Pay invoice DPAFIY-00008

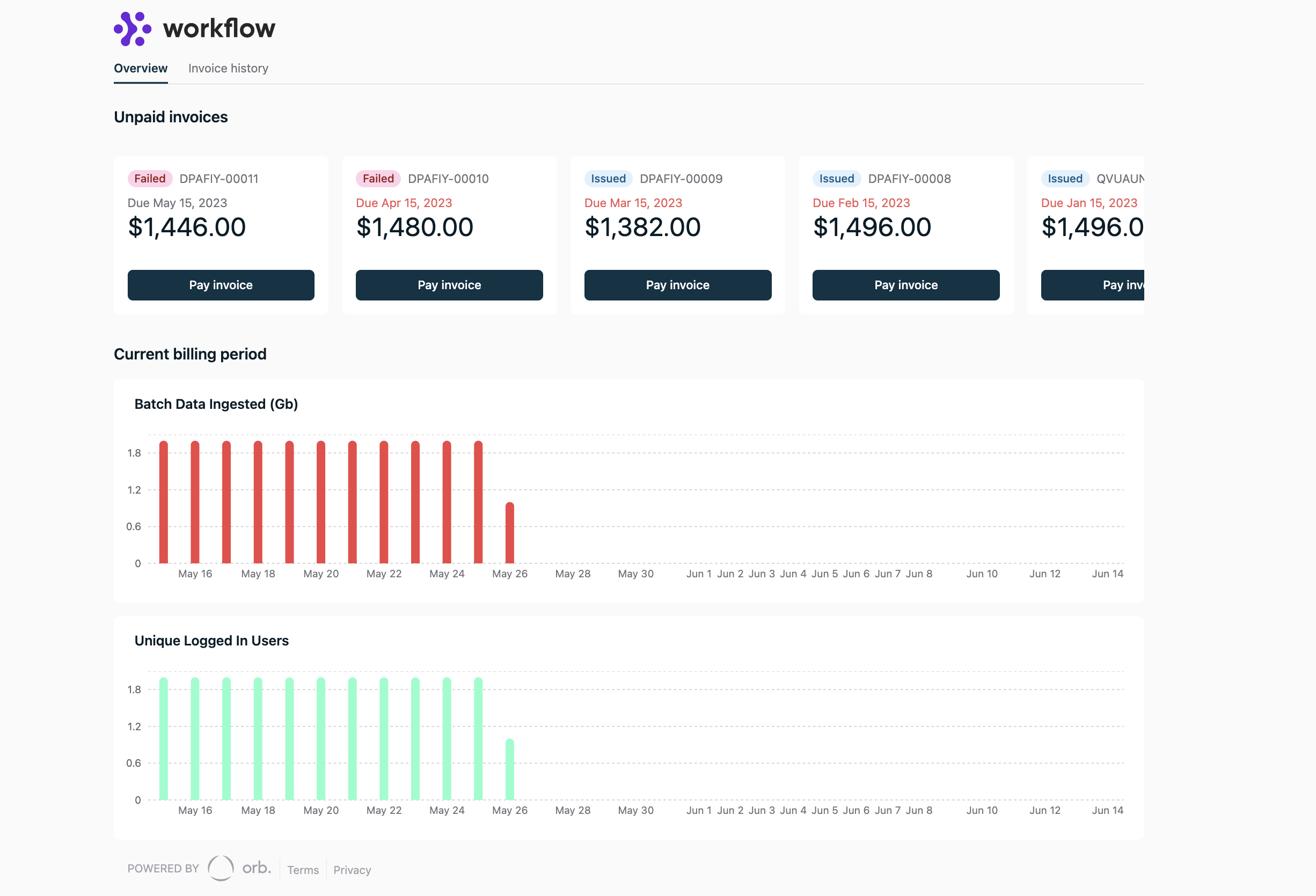pos(906,285)
